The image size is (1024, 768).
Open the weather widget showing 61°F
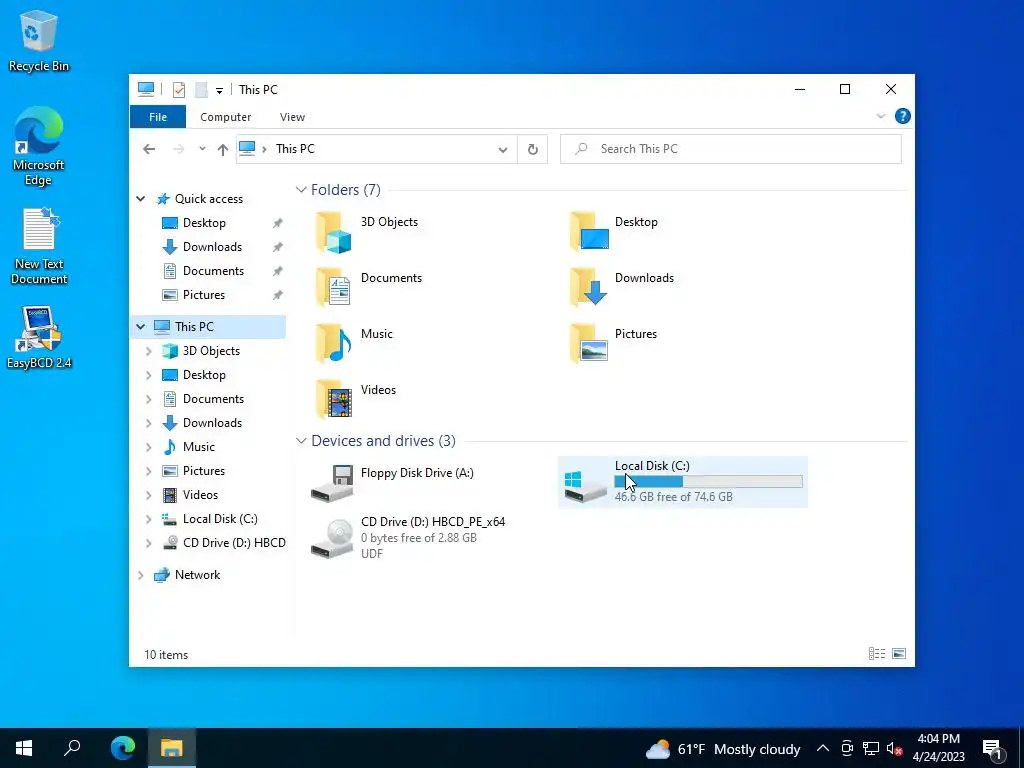click(723, 749)
